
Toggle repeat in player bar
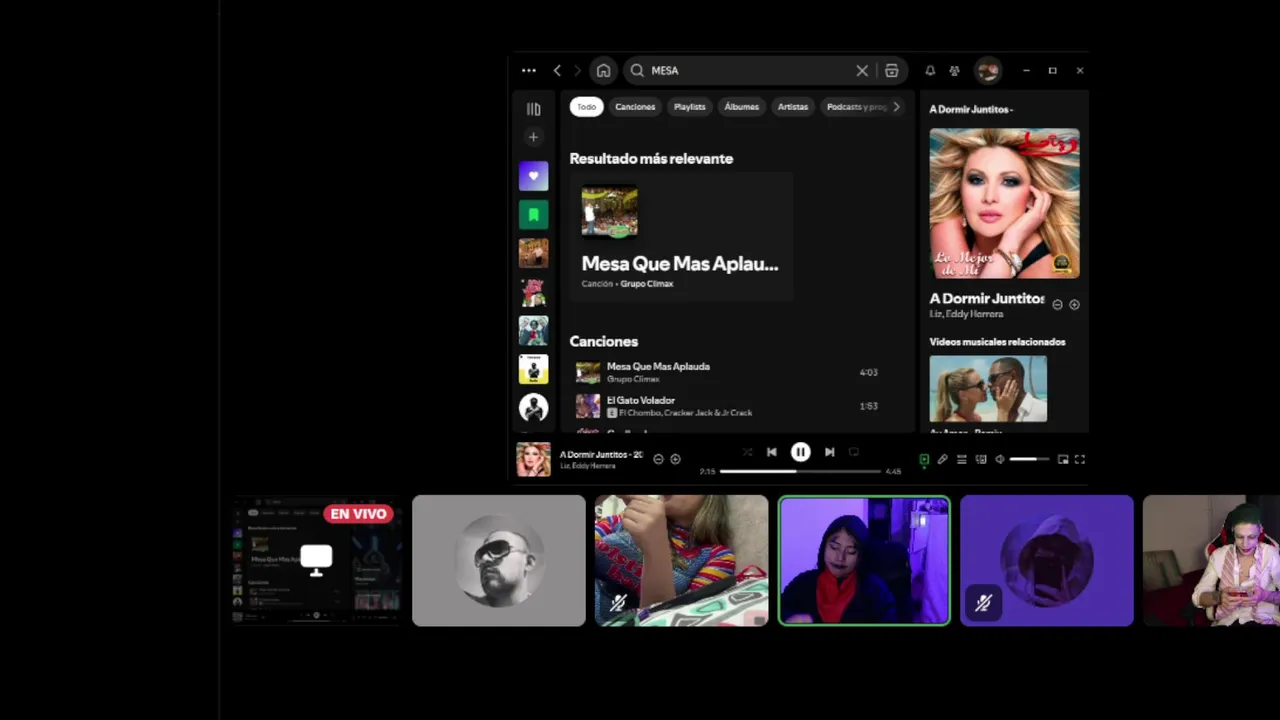[853, 452]
